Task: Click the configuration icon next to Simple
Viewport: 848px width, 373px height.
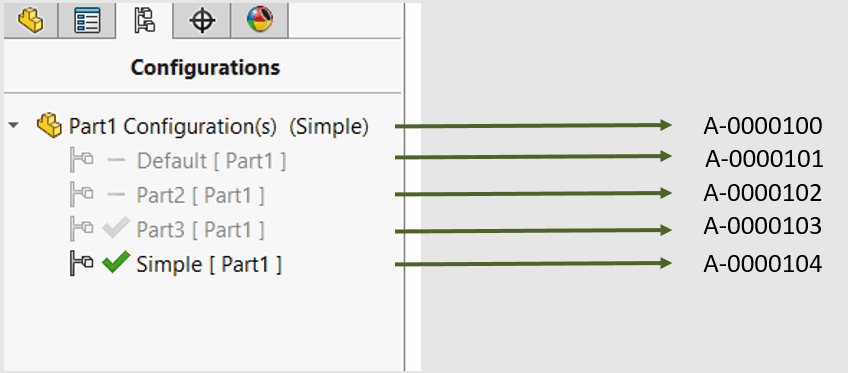Action: click(81, 264)
